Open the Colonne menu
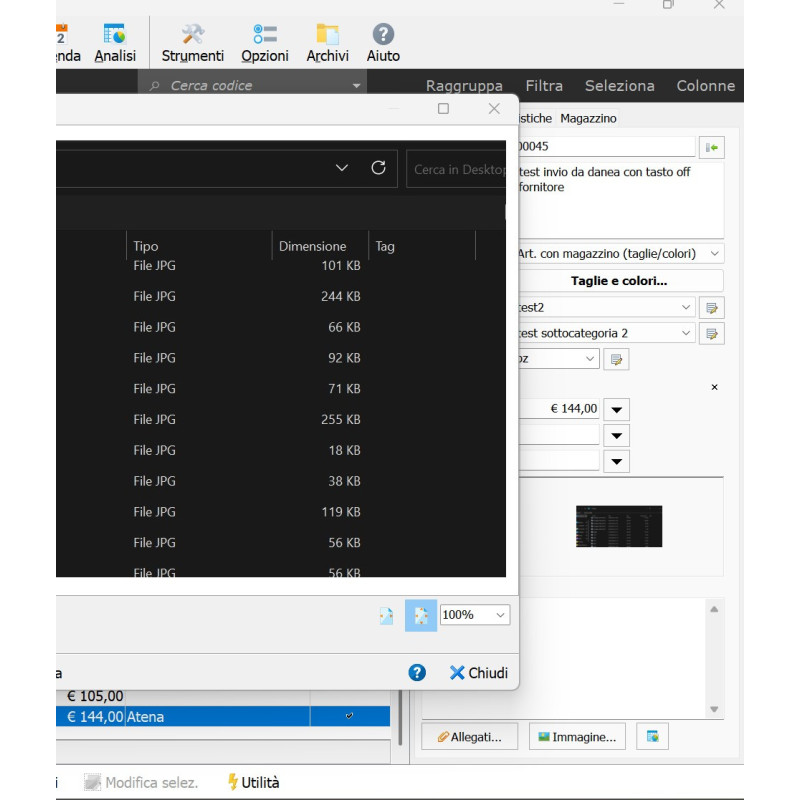This screenshot has height=800, width=800. pyautogui.click(x=706, y=86)
